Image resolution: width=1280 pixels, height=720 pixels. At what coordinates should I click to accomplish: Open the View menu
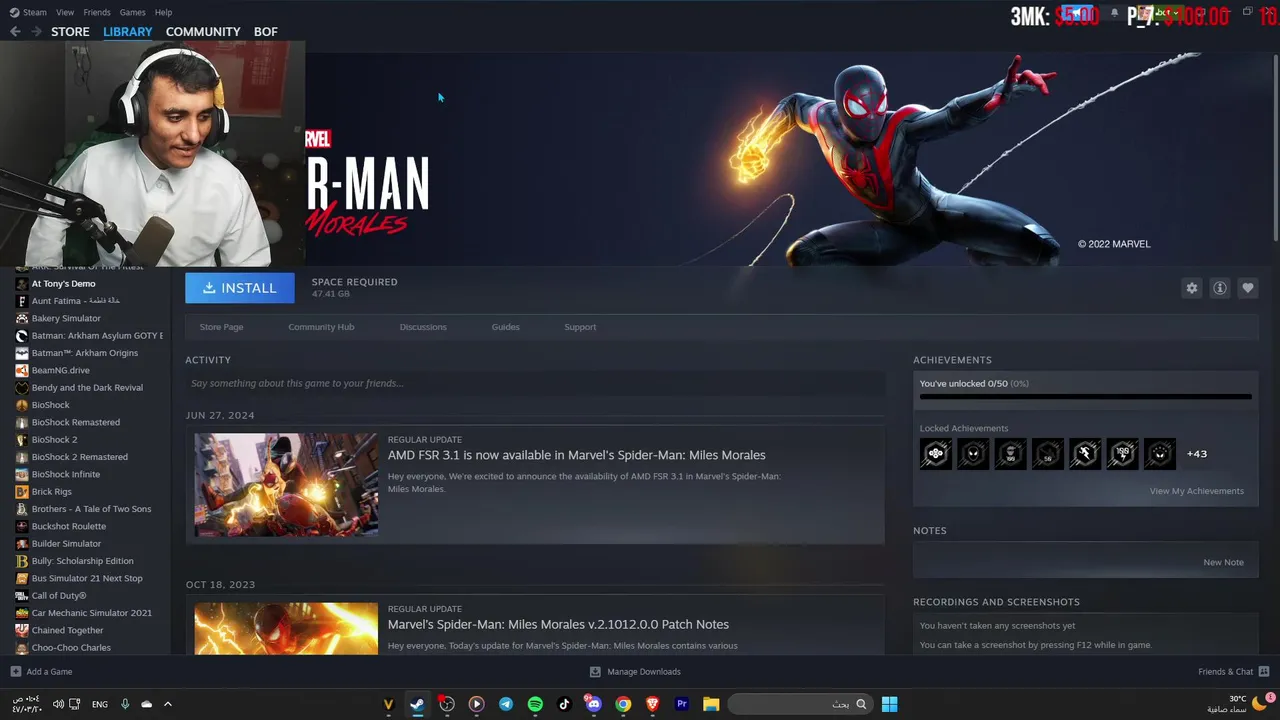[x=65, y=12]
